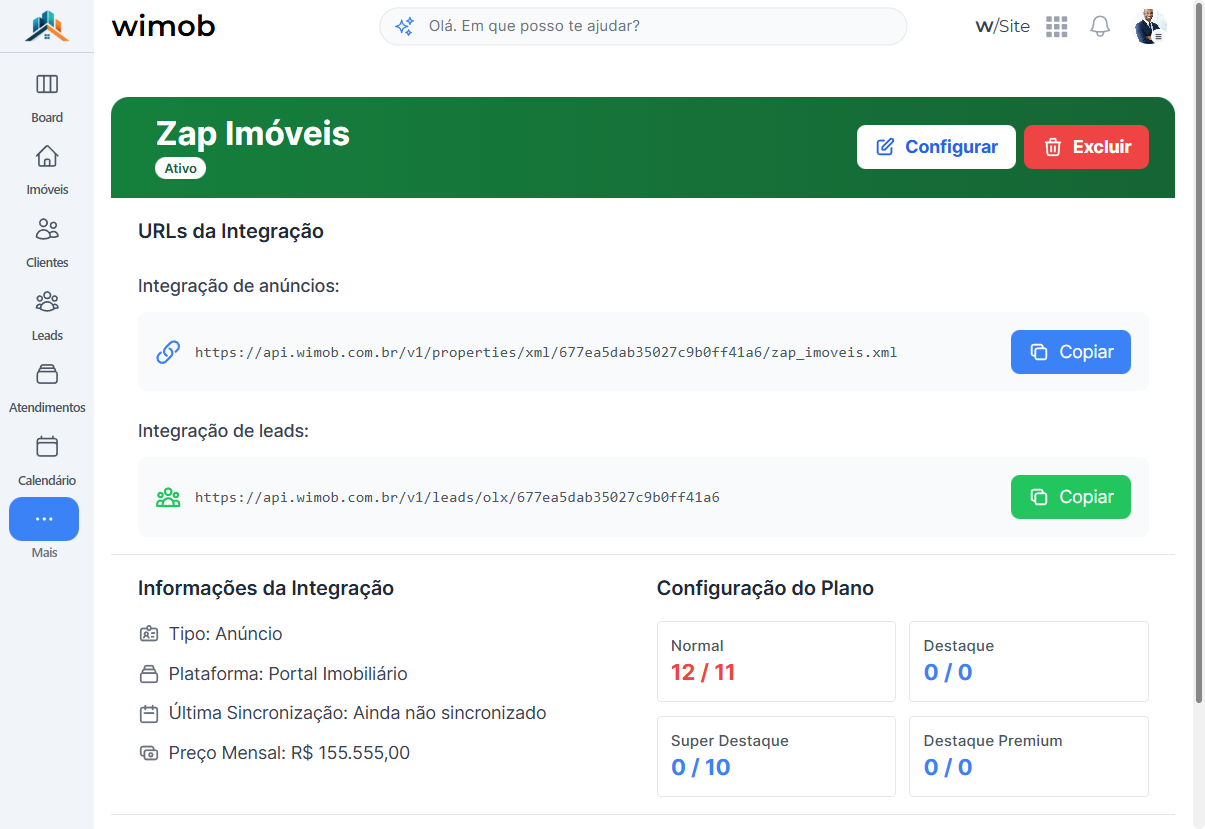The image size is (1205, 829).
Task: Select the leads/olx URL text
Action: click(x=457, y=497)
